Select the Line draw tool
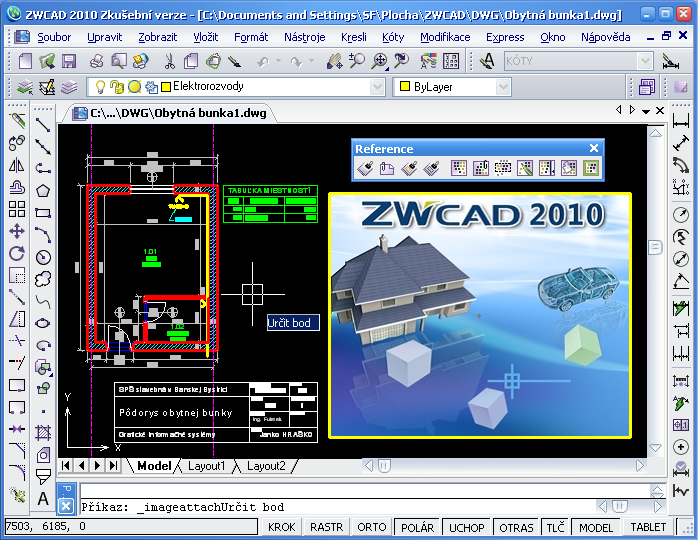The height and width of the screenshot is (540, 698). 43,123
